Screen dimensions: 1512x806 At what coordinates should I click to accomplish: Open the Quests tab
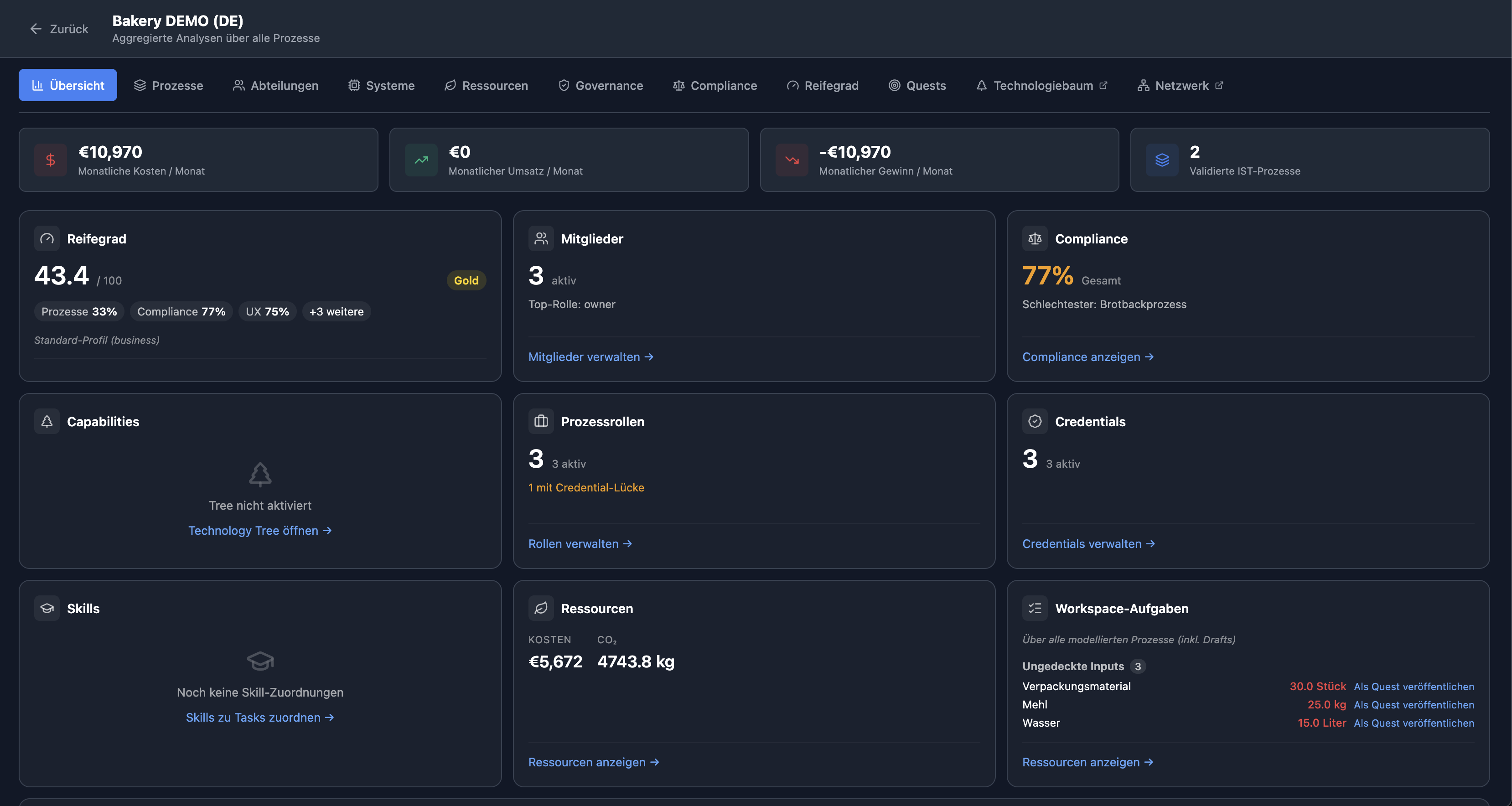point(917,85)
